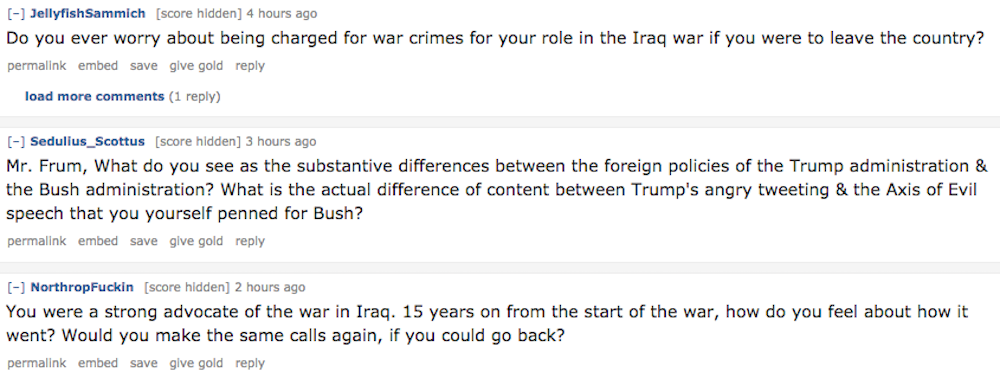This screenshot has width=1000, height=378.
Task: Open NorthropFuckin user profile
Action: 82,287
